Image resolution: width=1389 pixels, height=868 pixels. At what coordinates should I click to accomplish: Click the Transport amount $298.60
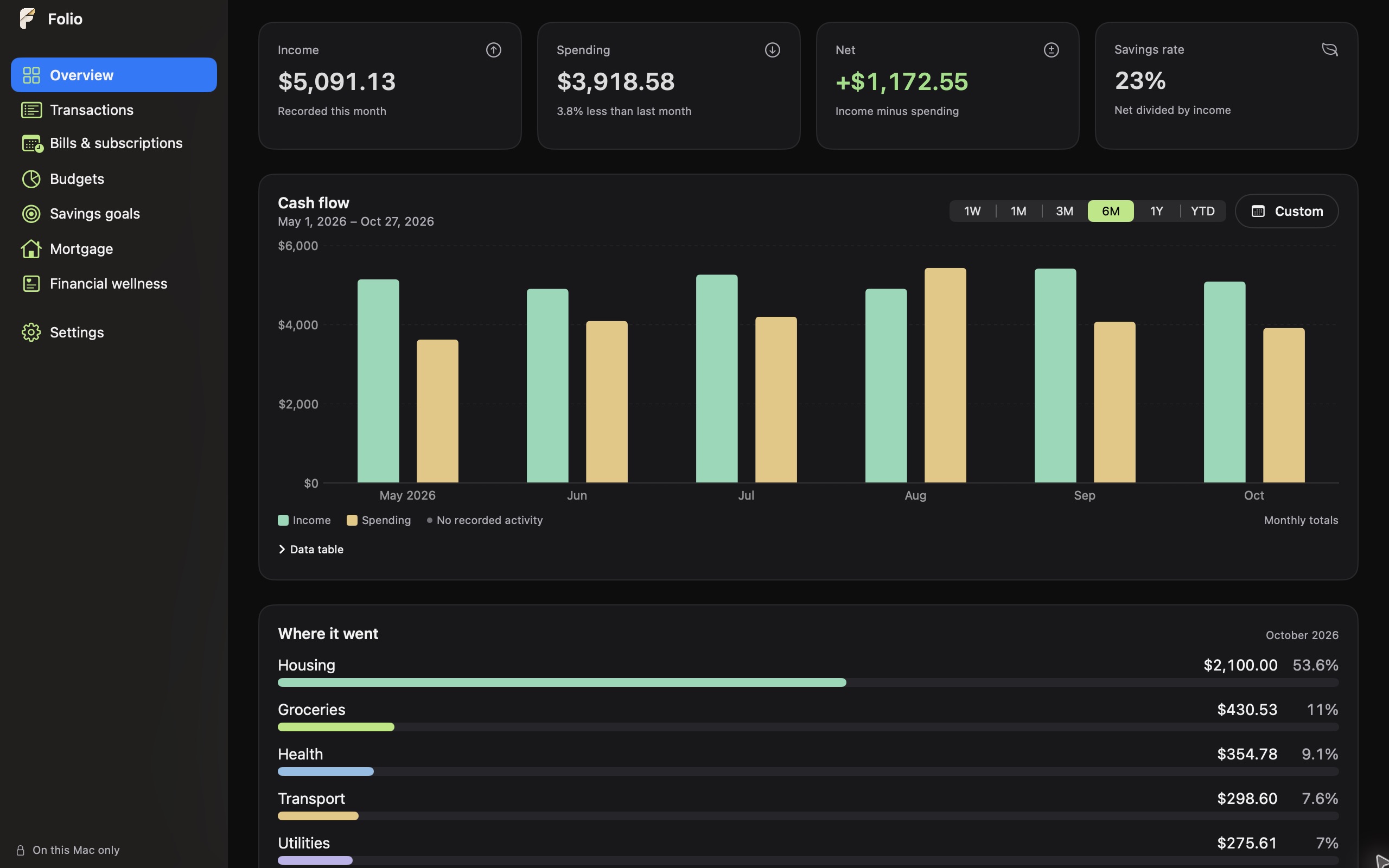[1247, 799]
